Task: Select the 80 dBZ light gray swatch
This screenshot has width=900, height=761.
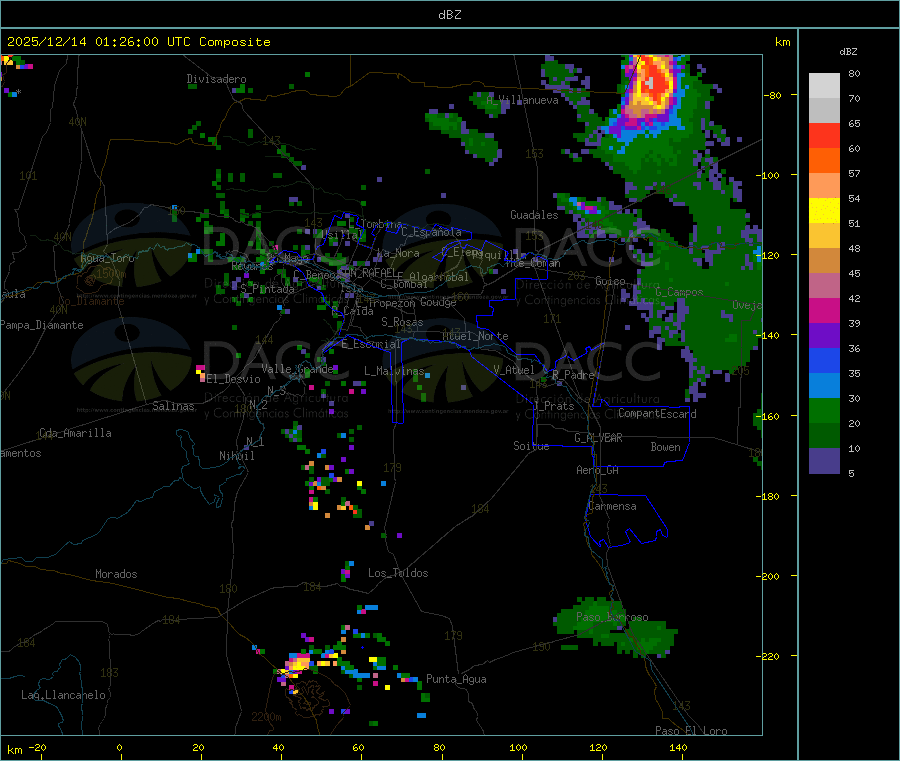Action: click(824, 86)
